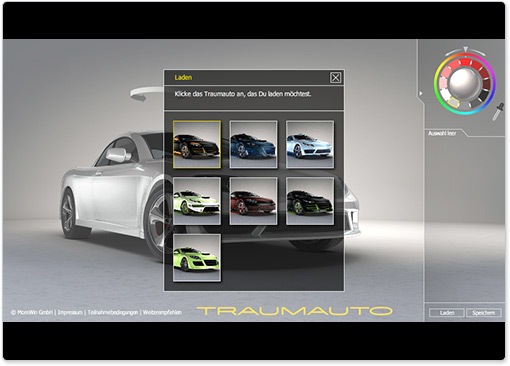Collapse the color panel with side arrow
Image resolution: width=510 pixels, height=366 pixels.
click(x=421, y=93)
